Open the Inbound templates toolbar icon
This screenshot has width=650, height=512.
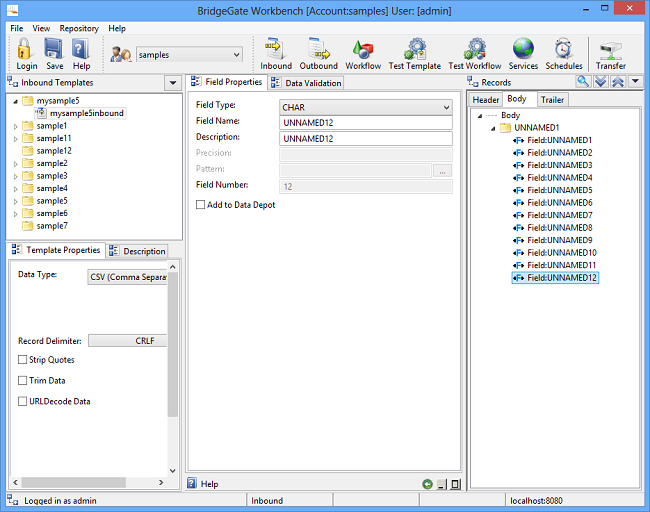pos(275,49)
